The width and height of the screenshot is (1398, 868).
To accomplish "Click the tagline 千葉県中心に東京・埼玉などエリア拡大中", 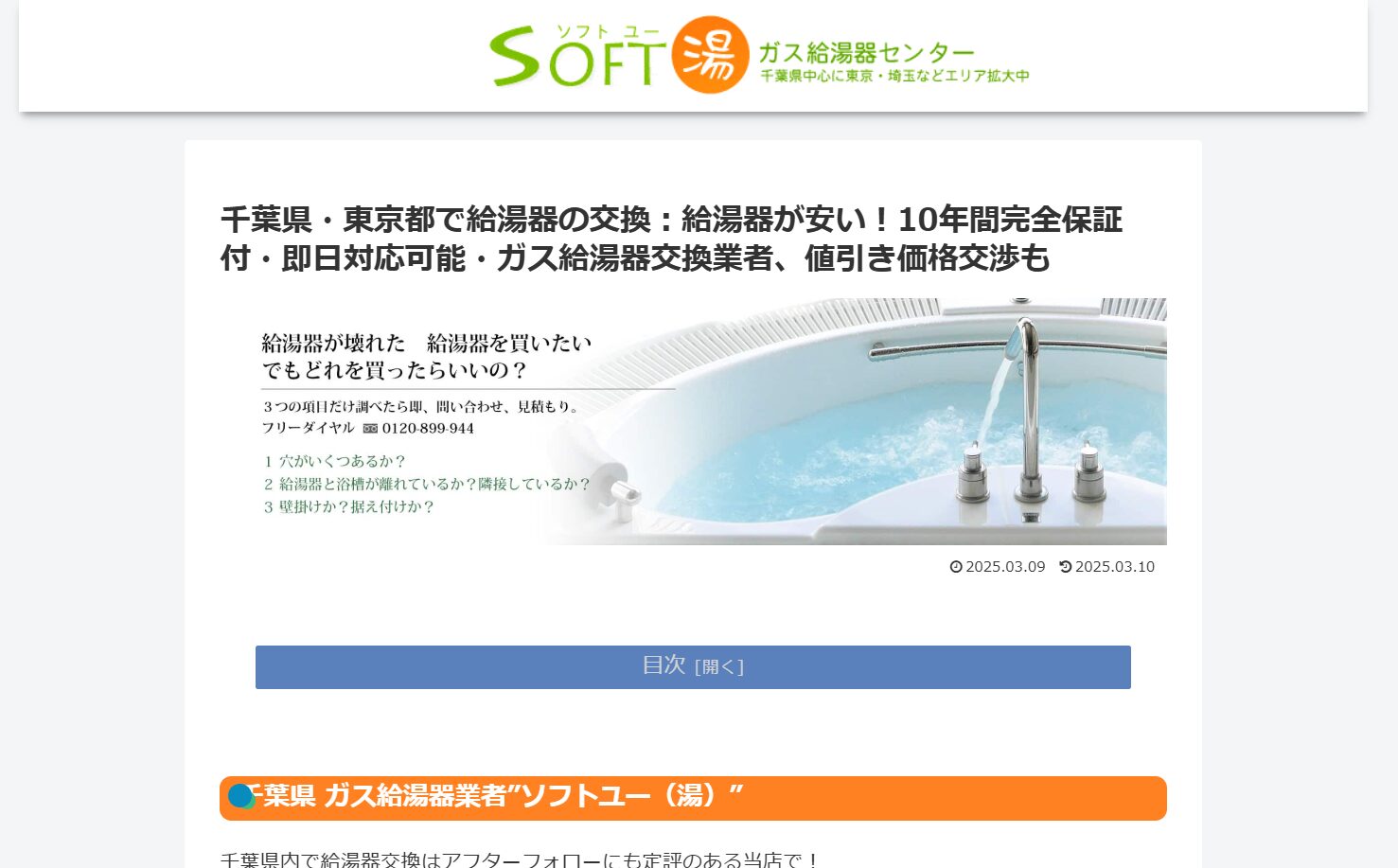I will [x=894, y=76].
